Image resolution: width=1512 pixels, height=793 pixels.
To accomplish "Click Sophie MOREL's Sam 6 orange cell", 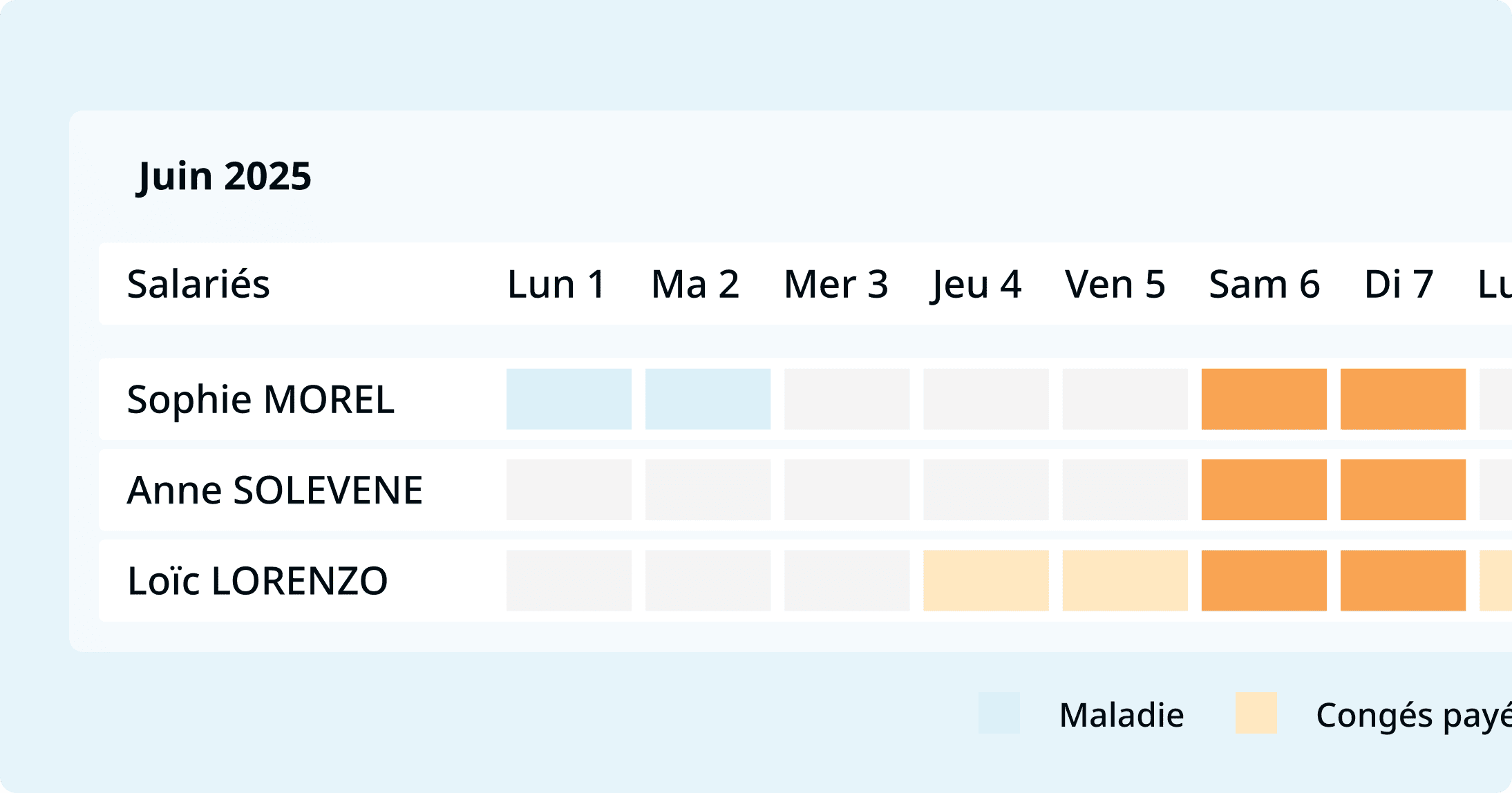I will pyautogui.click(x=1264, y=399).
